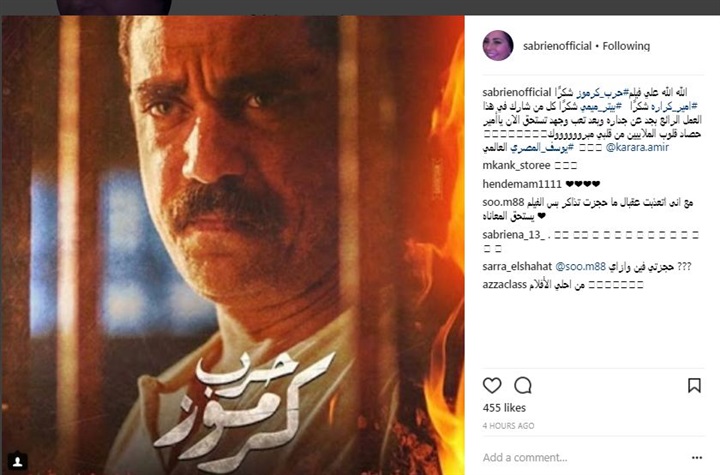Screen dimensions: 720x475
Task: Click the @soo.m88 mention in the reply
Action: 580,266
